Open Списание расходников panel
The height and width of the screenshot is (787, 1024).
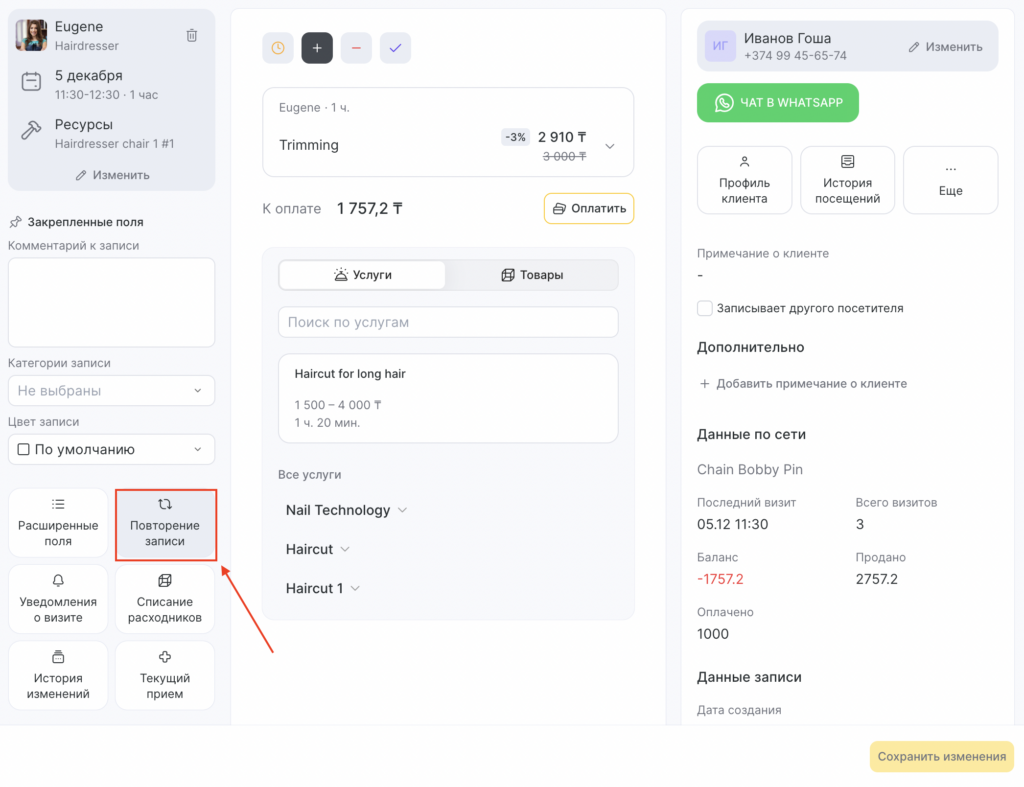click(x=165, y=600)
